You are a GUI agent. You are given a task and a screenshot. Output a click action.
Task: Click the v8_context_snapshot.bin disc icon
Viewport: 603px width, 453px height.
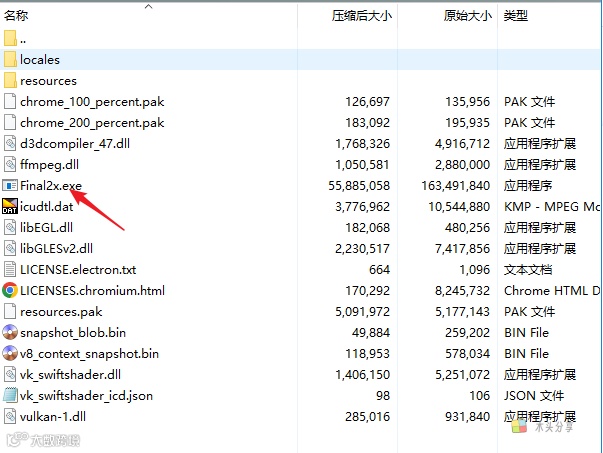point(10,353)
